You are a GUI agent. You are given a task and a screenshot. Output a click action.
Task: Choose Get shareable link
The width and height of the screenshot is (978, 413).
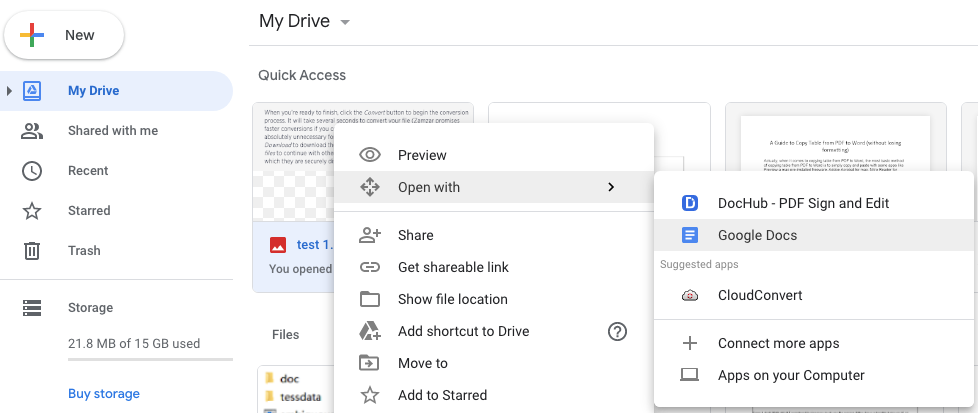(494, 267)
